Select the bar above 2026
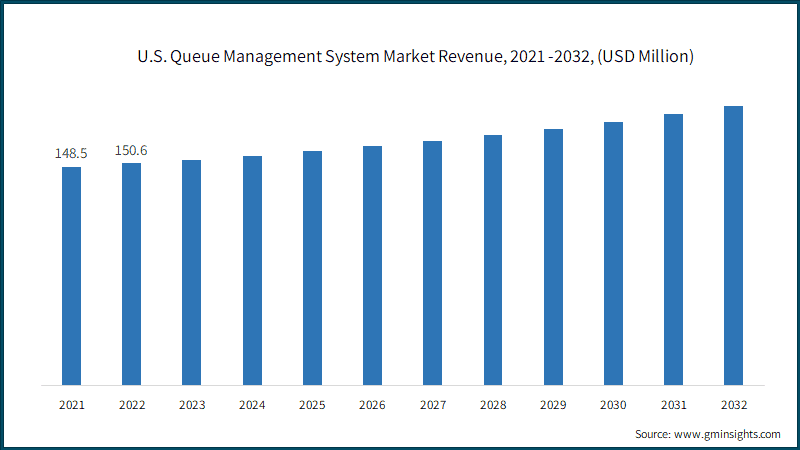The width and height of the screenshot is (800, 450). 372,265
